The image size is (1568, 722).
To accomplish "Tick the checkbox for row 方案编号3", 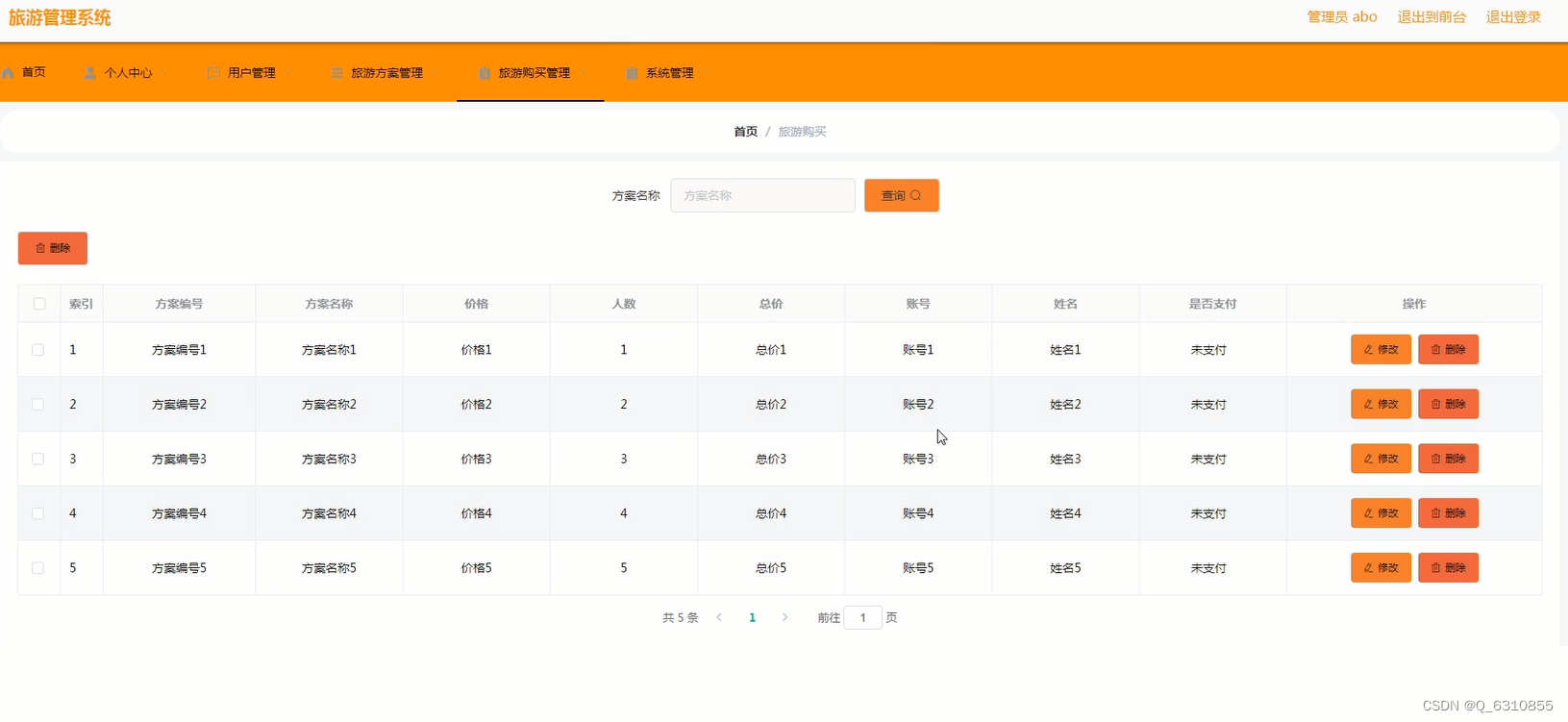I will [38, 460].
